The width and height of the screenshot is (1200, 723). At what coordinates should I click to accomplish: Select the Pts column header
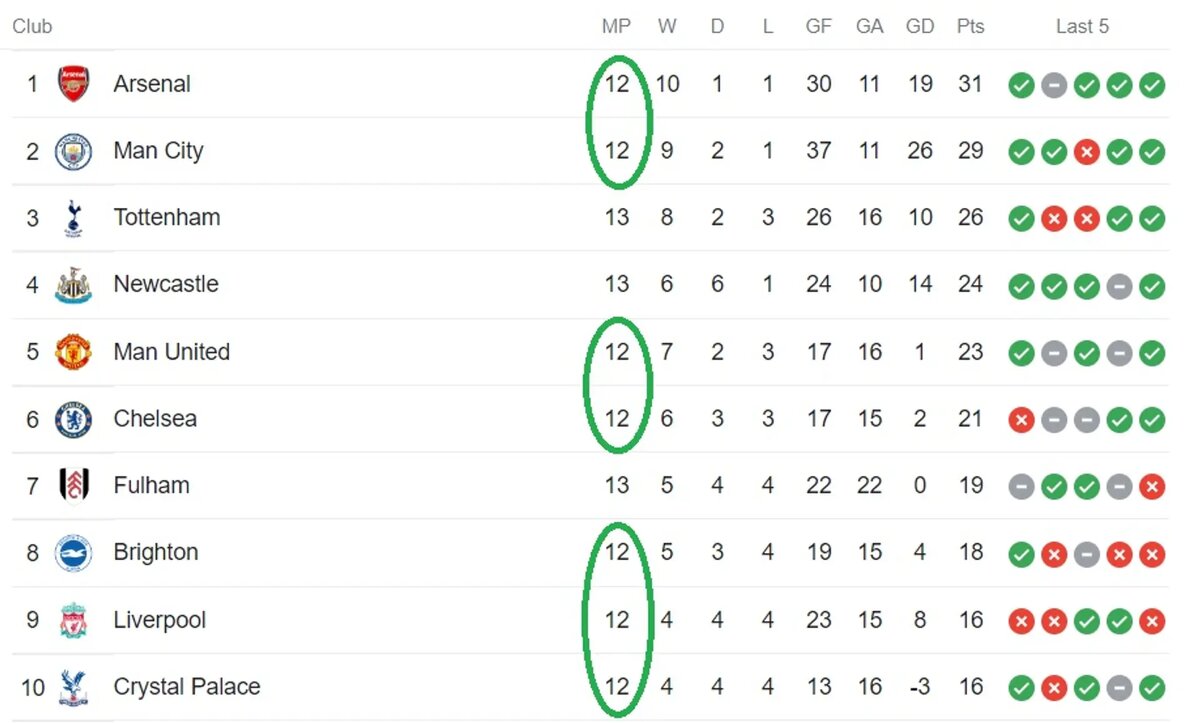970,26
